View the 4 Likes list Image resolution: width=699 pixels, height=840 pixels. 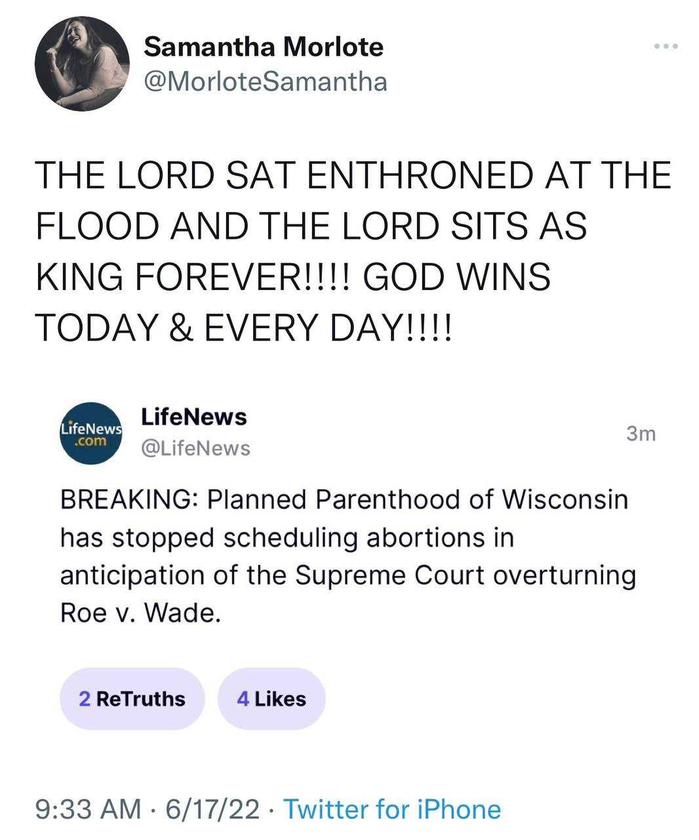[272, 699]
